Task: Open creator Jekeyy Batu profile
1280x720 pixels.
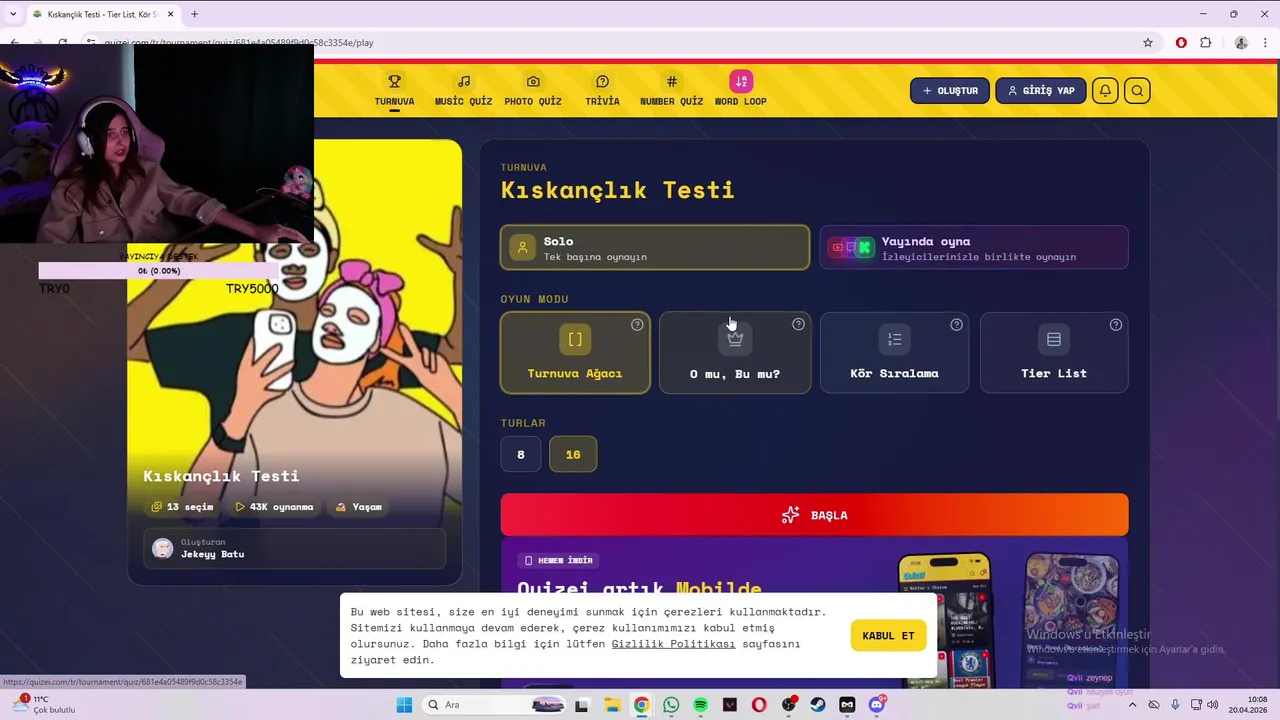Action: tap(294, 548)
